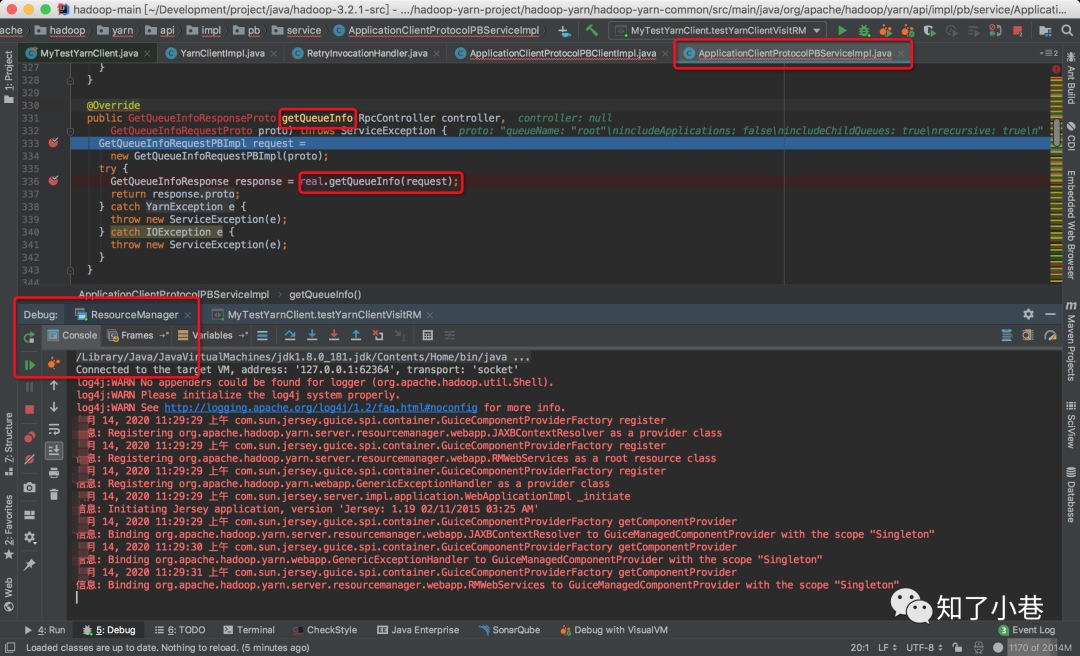Screen dimensions: 1080x656
Task: Open Search Everywhere magnifier
Action: [x=1066, y=31]
